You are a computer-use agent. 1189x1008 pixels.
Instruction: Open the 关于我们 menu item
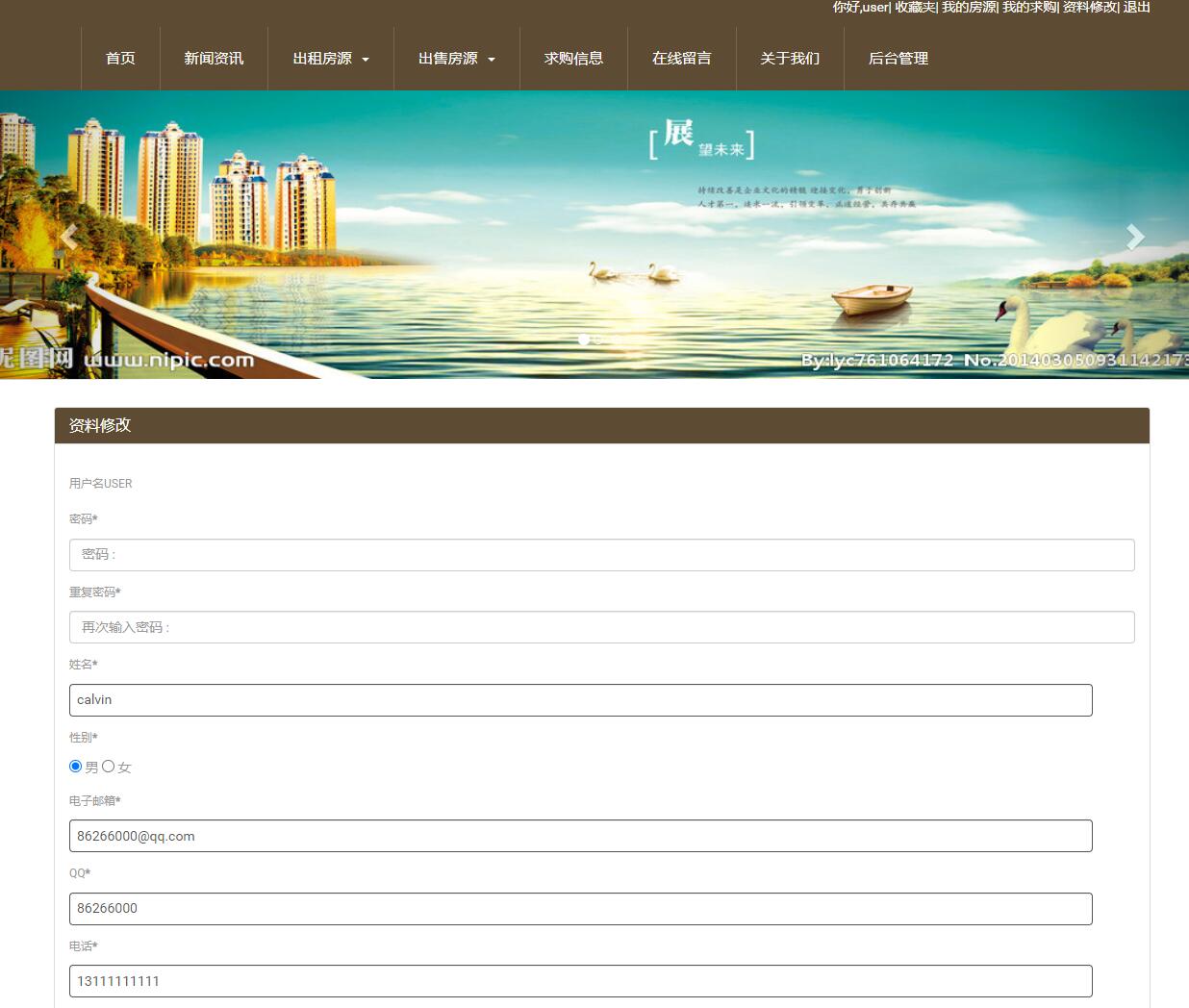click(790, 59)
